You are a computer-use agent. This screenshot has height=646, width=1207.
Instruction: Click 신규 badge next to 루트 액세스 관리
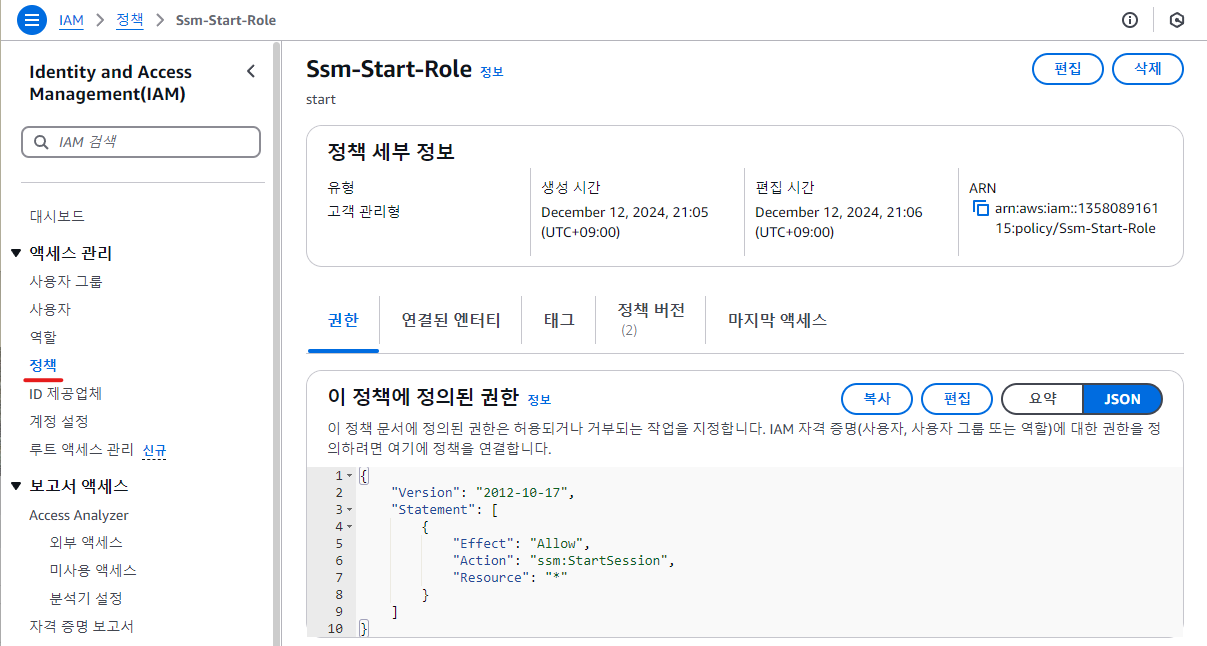coord(154,450)
